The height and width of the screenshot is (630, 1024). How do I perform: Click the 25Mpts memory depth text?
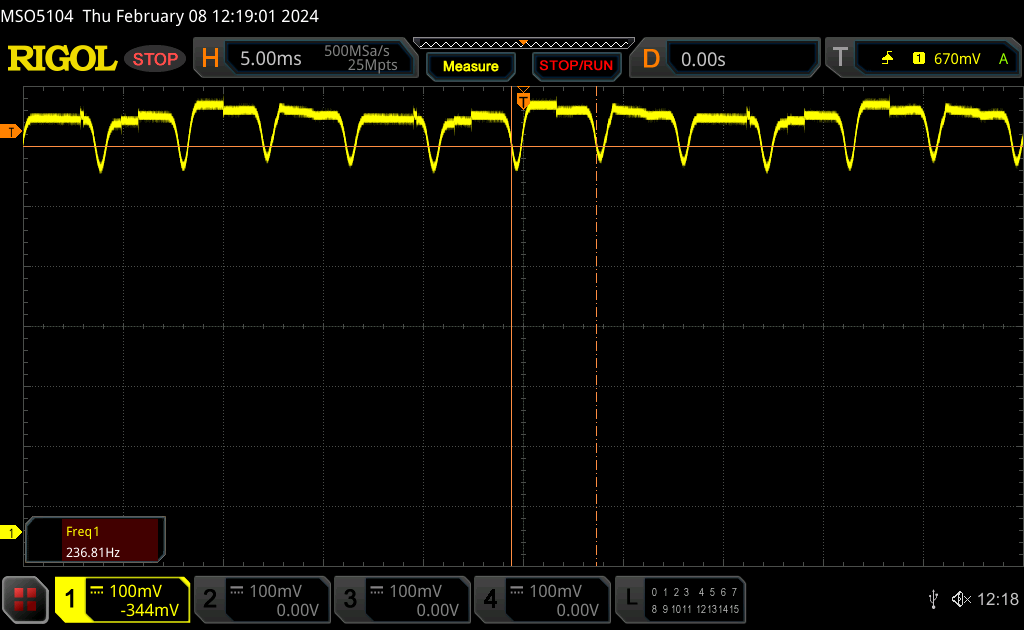click(372, 65)
